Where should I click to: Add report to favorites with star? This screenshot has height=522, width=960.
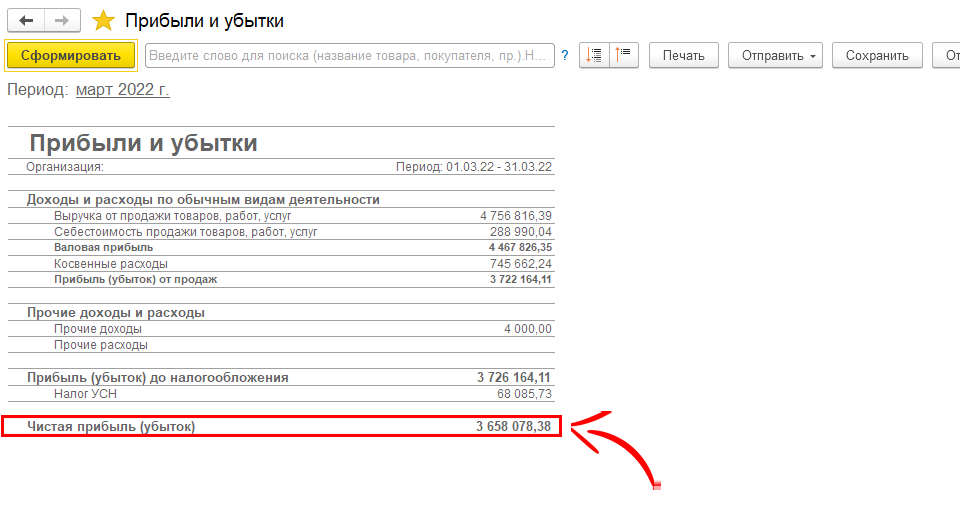(102, 21)
